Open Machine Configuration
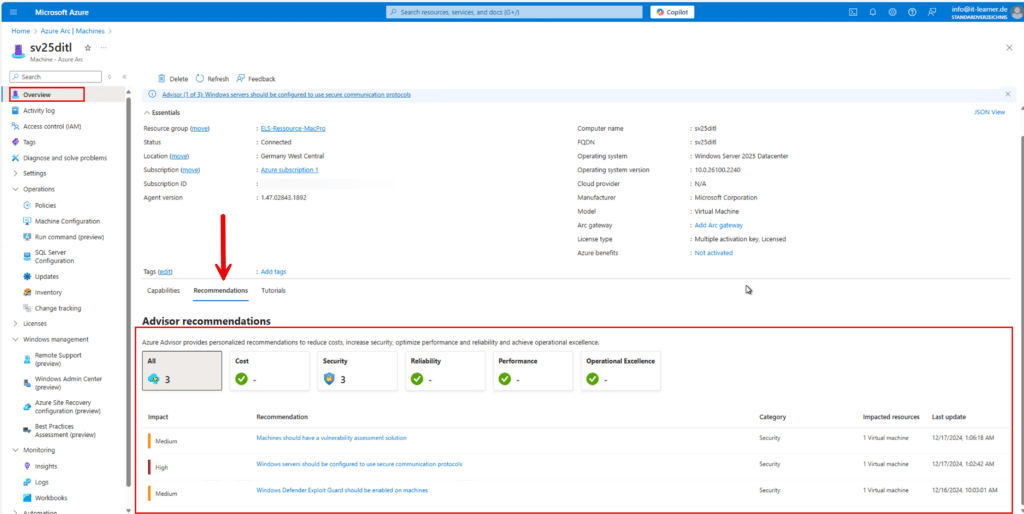Screen dimensions: 1024x514 tap(67, 221)
